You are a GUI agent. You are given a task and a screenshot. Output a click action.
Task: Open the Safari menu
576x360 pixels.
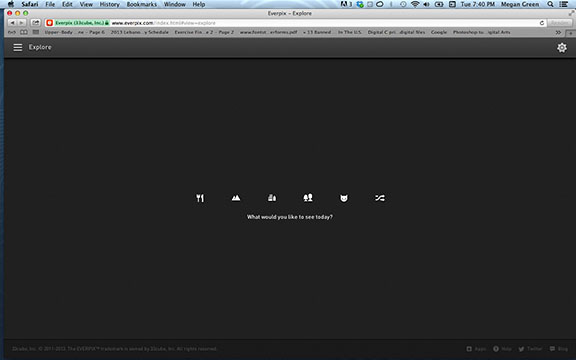tap(30, 4)
